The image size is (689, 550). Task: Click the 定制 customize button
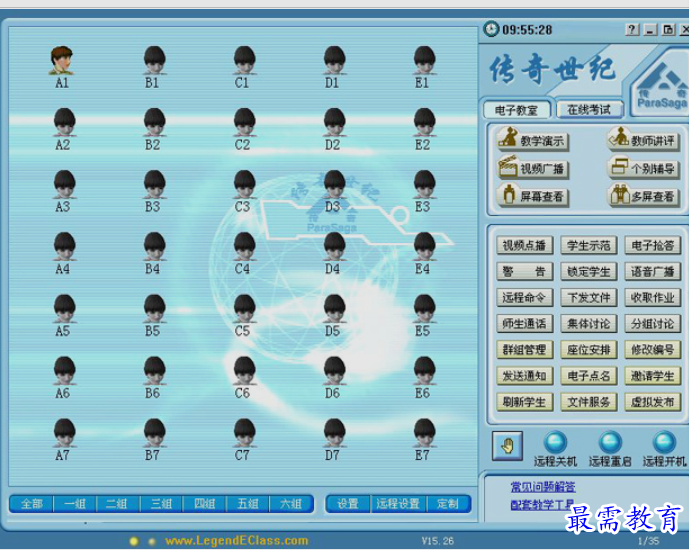[448, 503]
